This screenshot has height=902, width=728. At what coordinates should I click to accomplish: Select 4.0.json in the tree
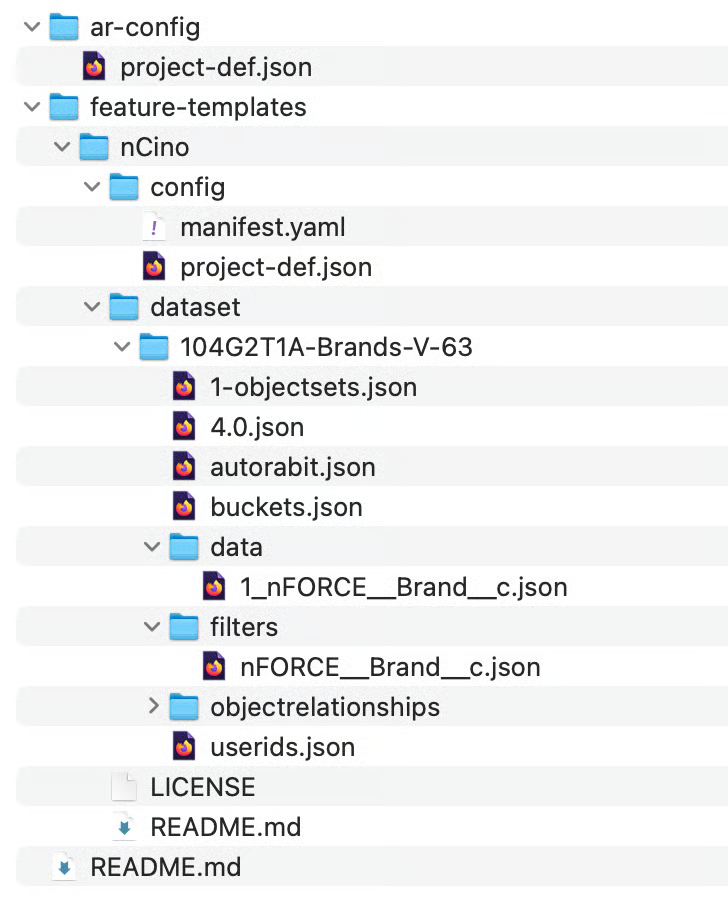(x=256, y=427)
